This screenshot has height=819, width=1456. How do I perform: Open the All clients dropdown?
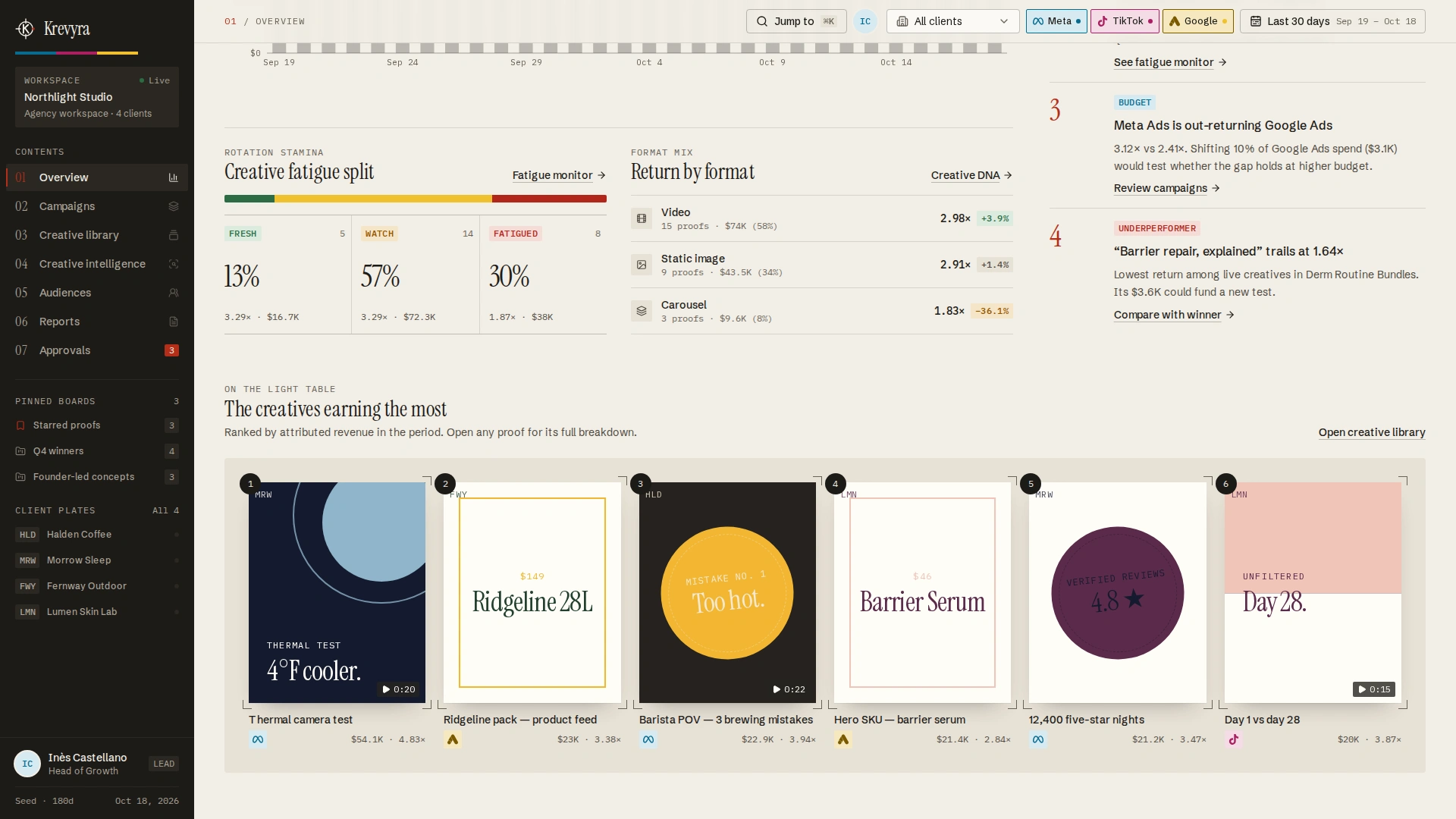[953, 21]
